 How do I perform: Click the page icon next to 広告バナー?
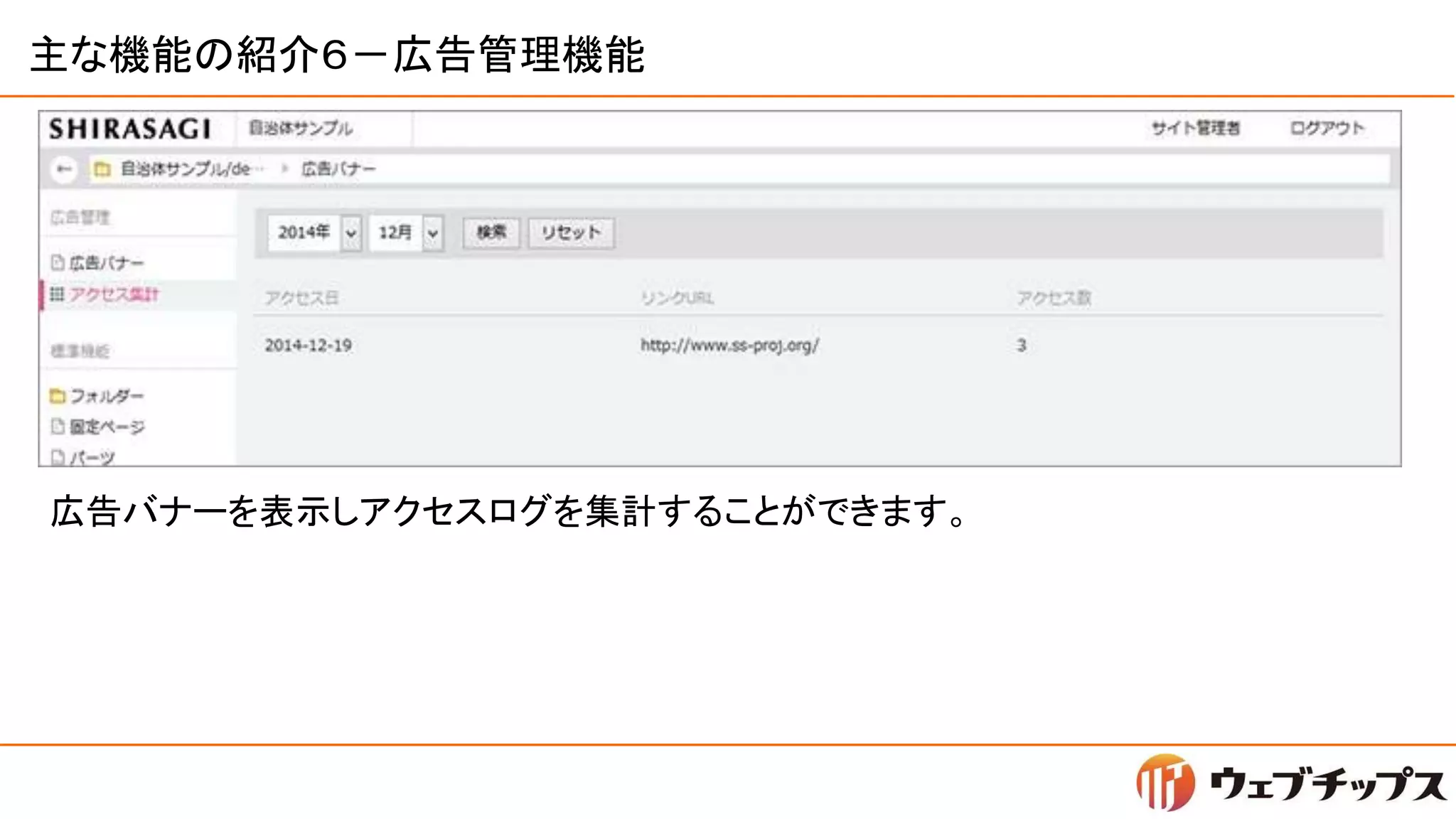click(x=58, y=262)
